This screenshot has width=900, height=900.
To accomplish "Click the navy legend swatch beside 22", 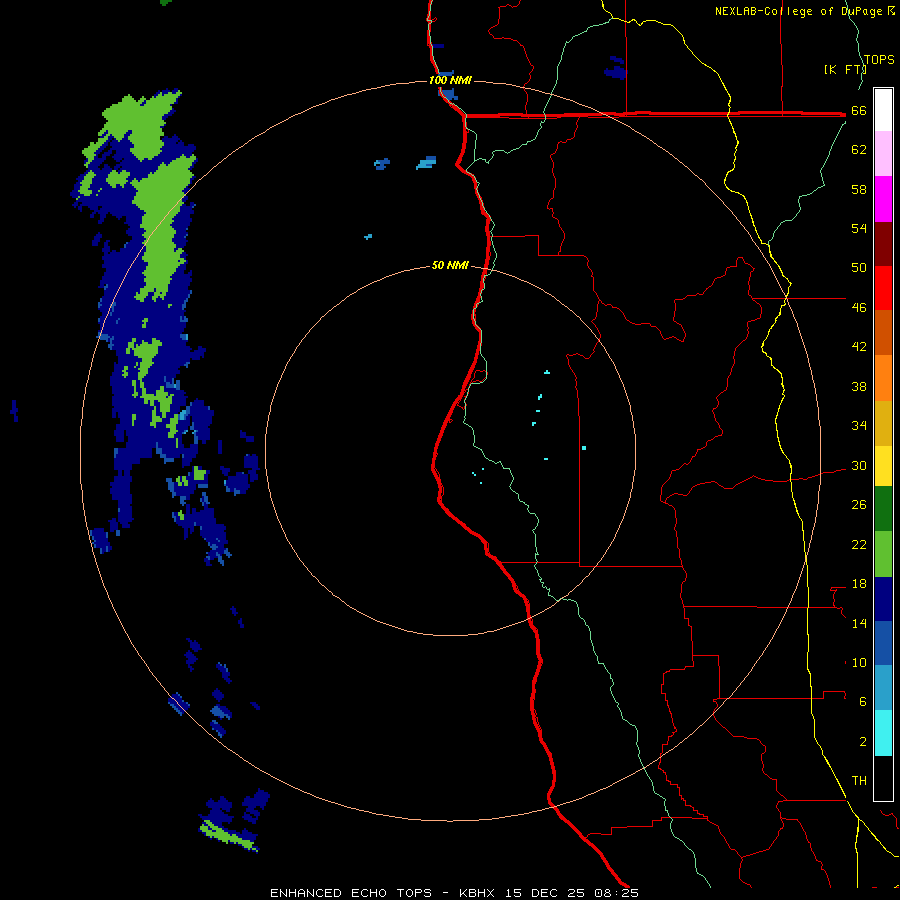I will [883, 599].
